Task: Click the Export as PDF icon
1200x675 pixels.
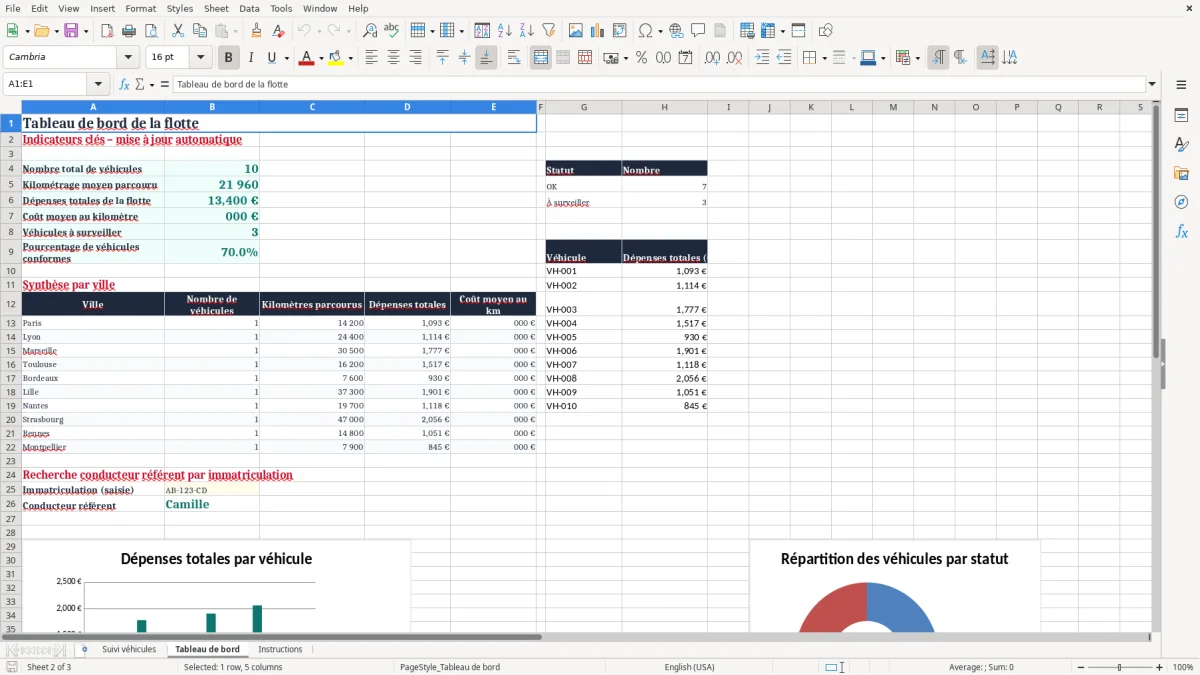Action: (107, 31)
